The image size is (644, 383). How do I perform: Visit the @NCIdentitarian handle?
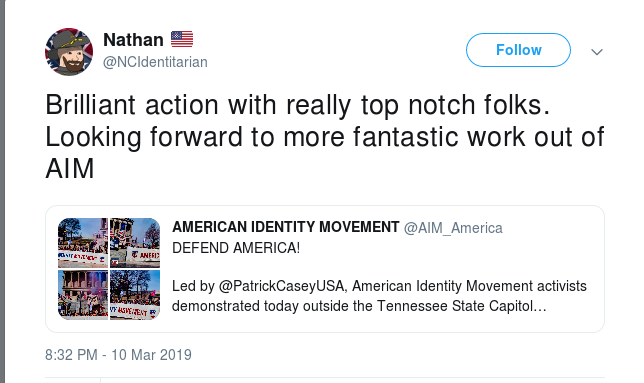(155, 62)
